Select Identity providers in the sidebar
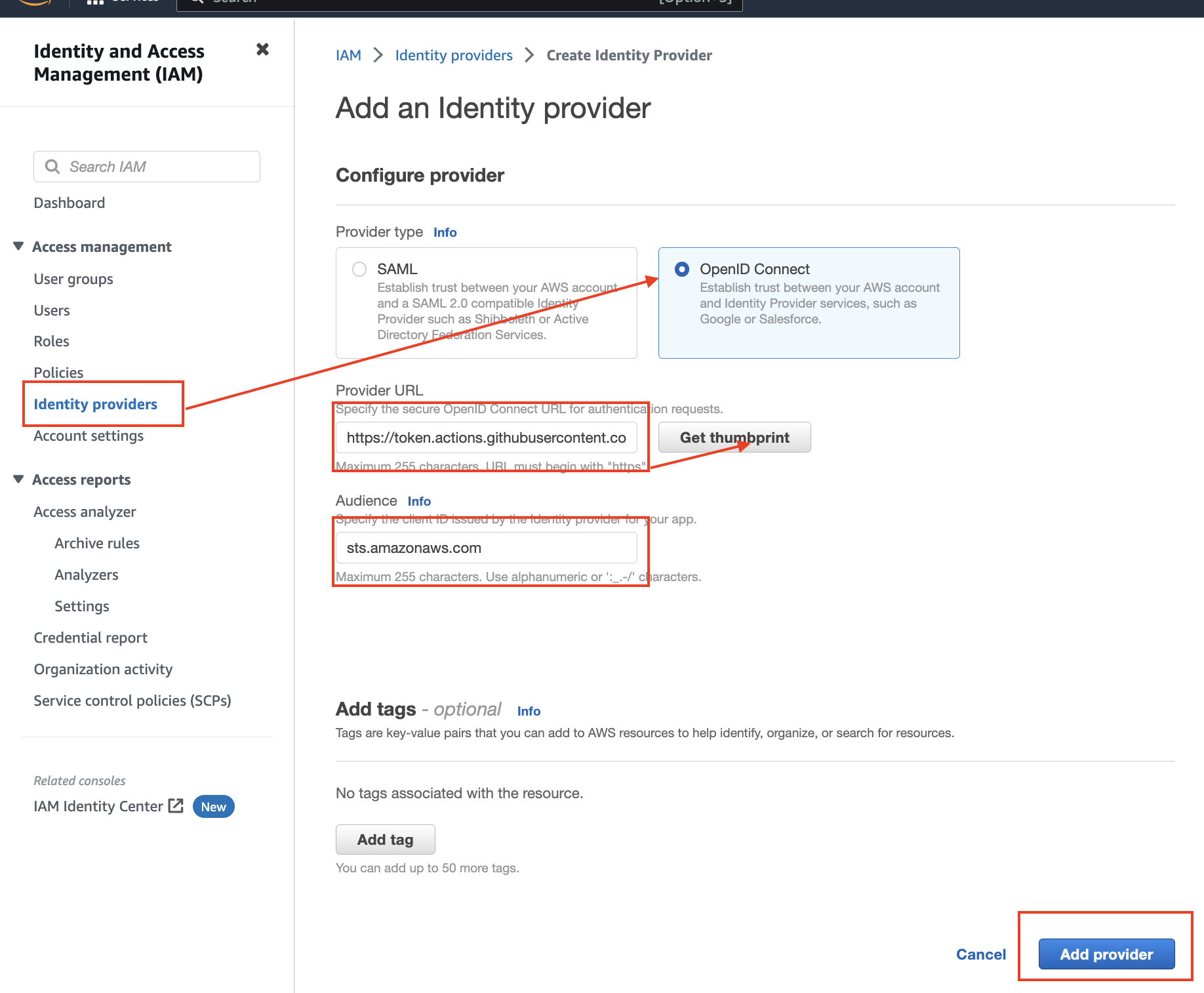Screen dimensions: 1204x993 coord(96,404)
